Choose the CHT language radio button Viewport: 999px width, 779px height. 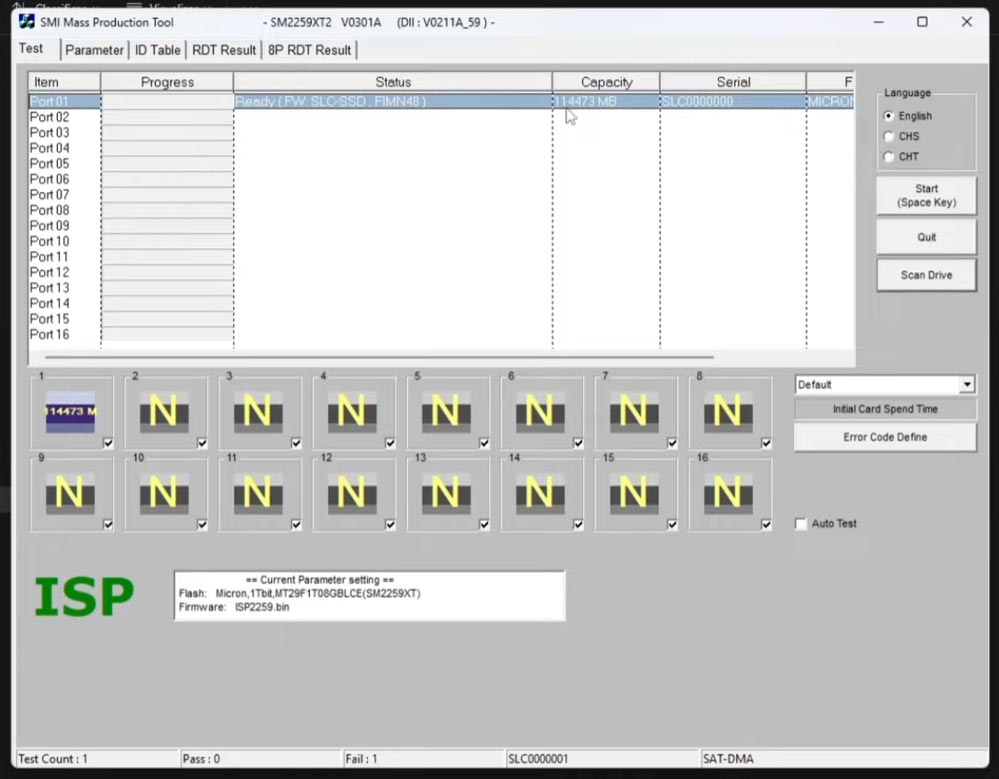tap(889, 157)
